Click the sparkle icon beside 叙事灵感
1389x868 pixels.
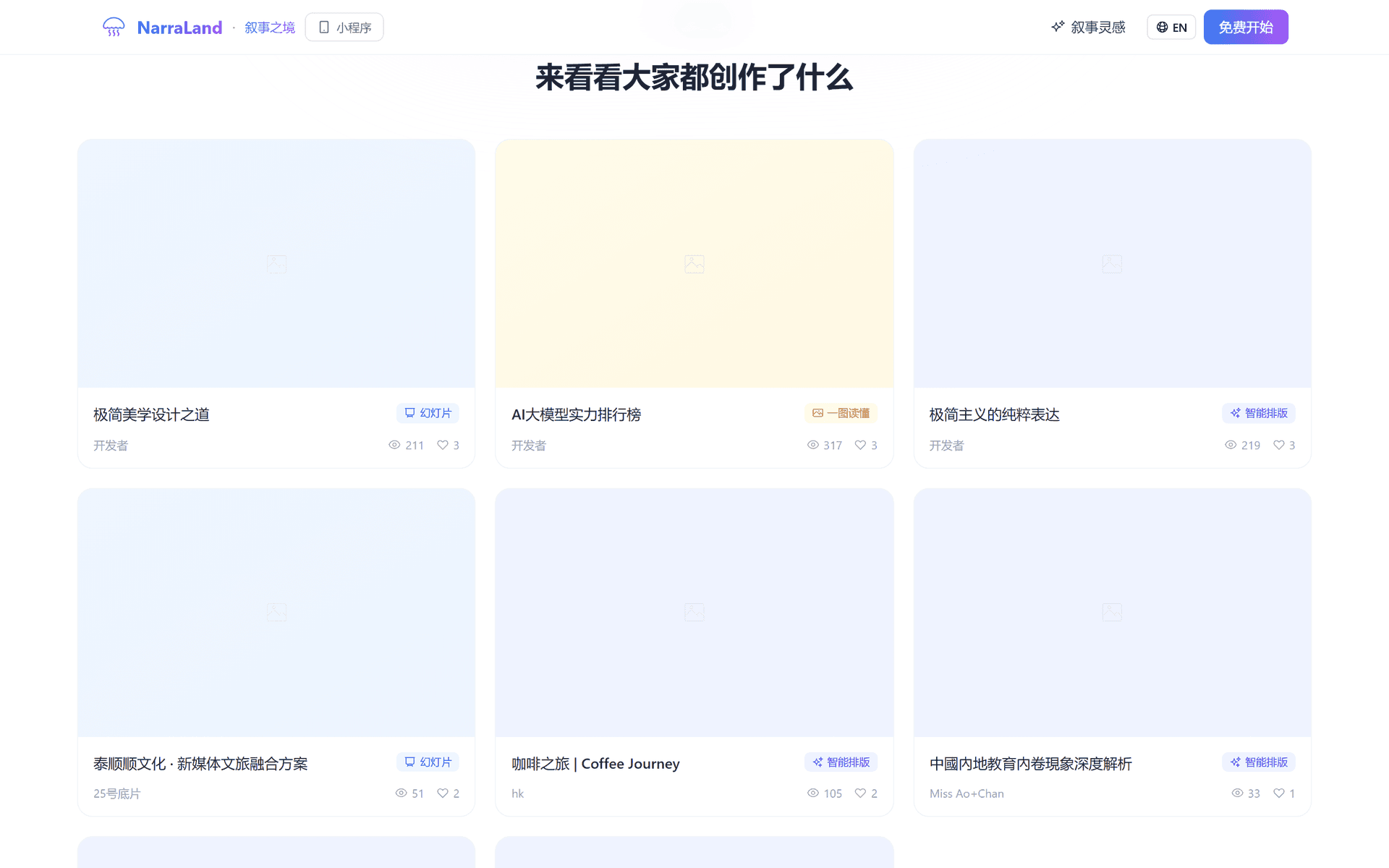tap(1058, 27)
